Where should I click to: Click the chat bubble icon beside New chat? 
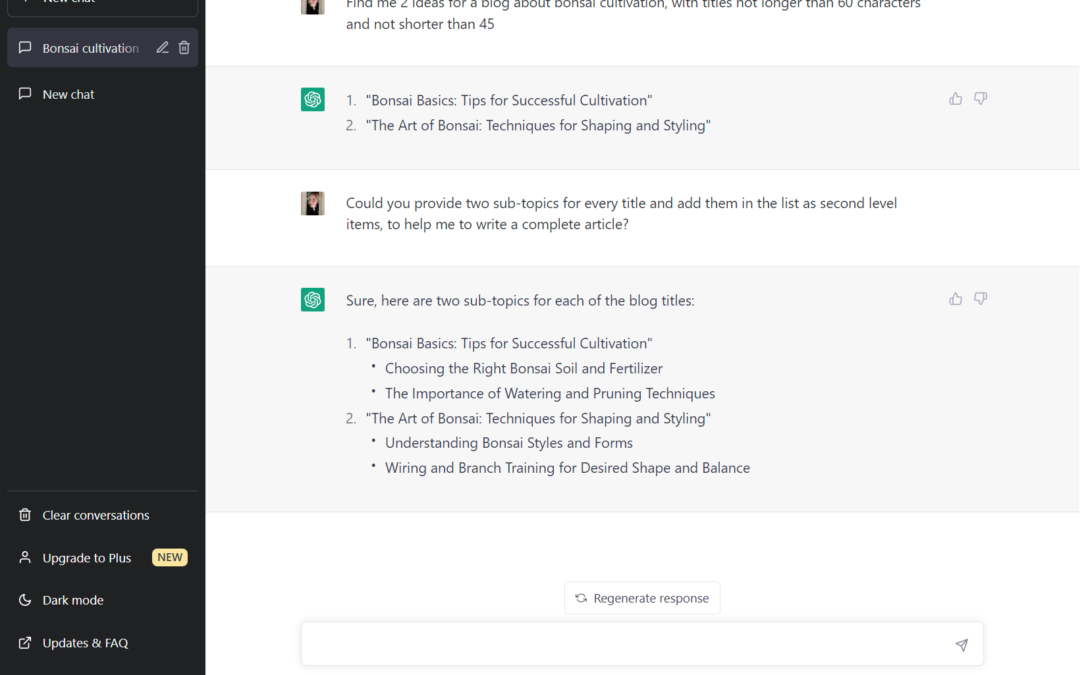(25, 94)
